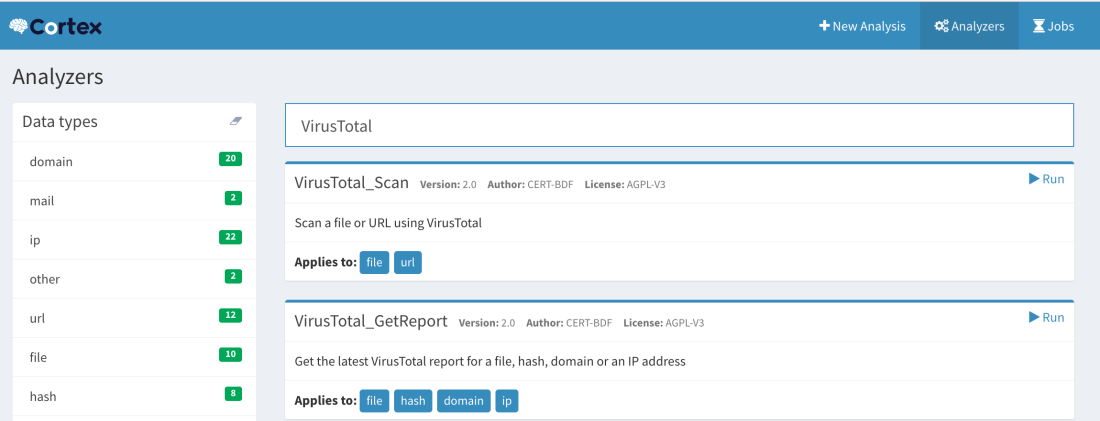
Task: Select the url data type filter
Action: pyautogui.click(x=38, y=318)
